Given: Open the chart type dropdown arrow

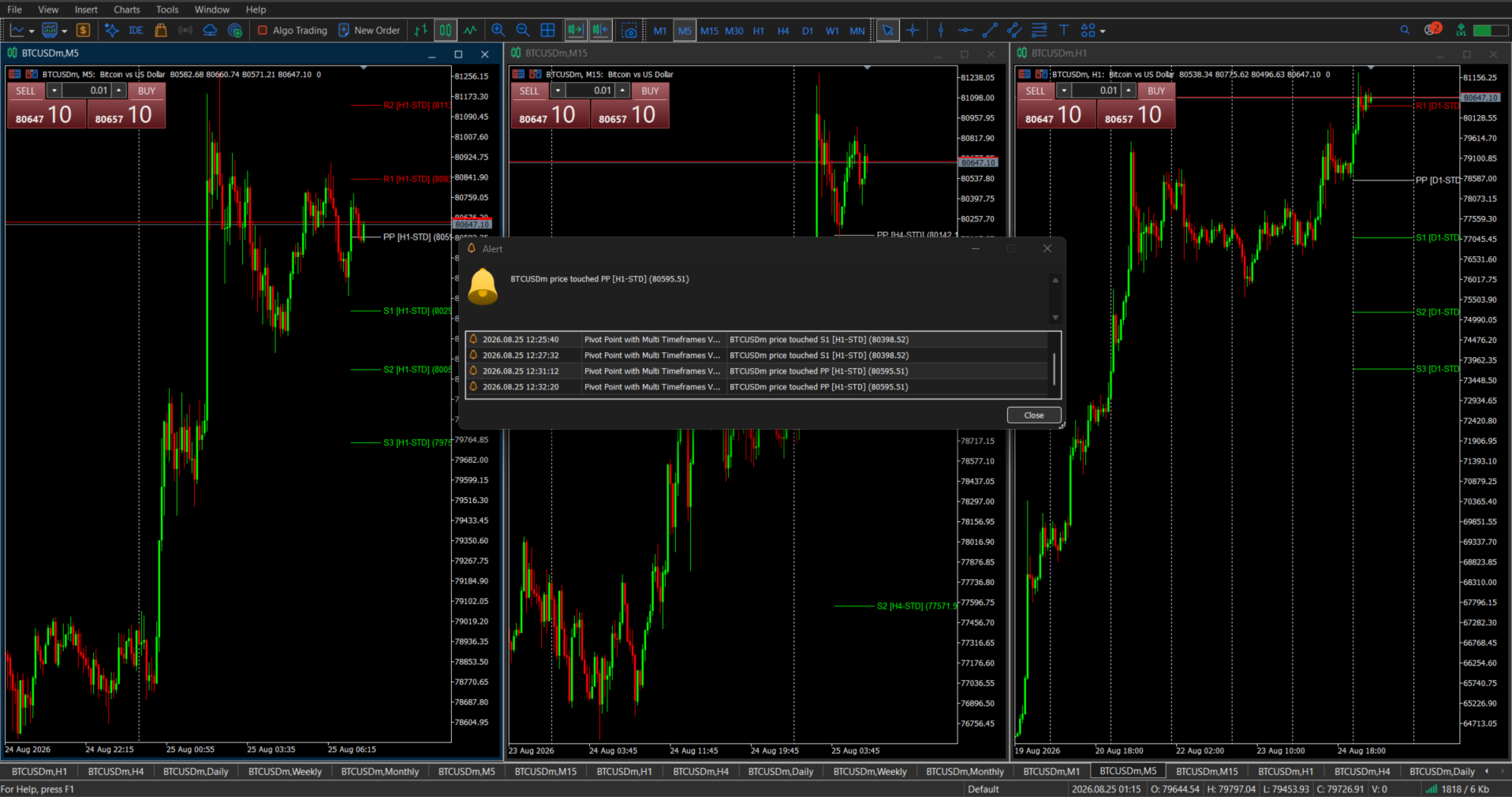Looking at the screenshot, I should (x=32, y=32).
